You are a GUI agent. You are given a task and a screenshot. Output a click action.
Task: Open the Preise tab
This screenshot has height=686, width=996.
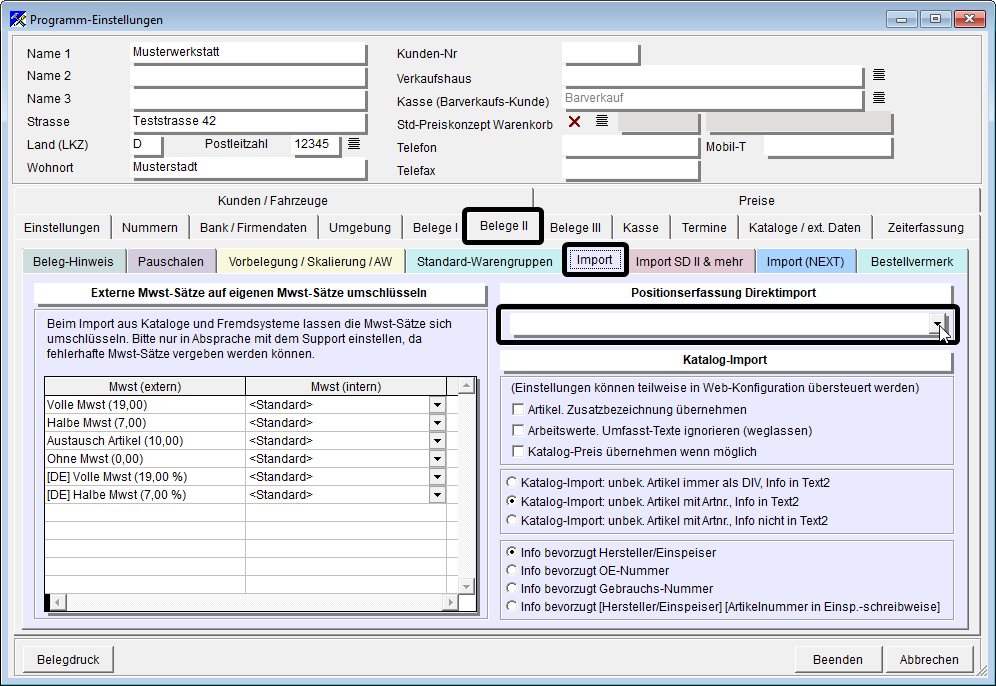(x=757, y=201)
